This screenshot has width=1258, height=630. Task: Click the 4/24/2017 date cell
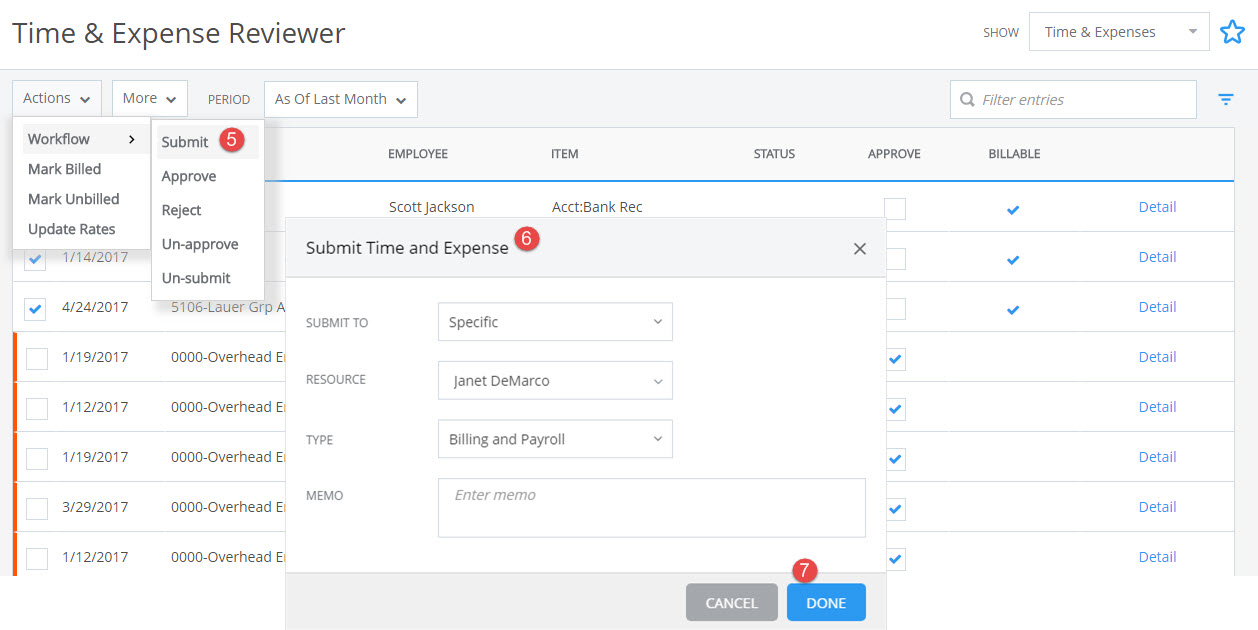[x=95, y=307]
